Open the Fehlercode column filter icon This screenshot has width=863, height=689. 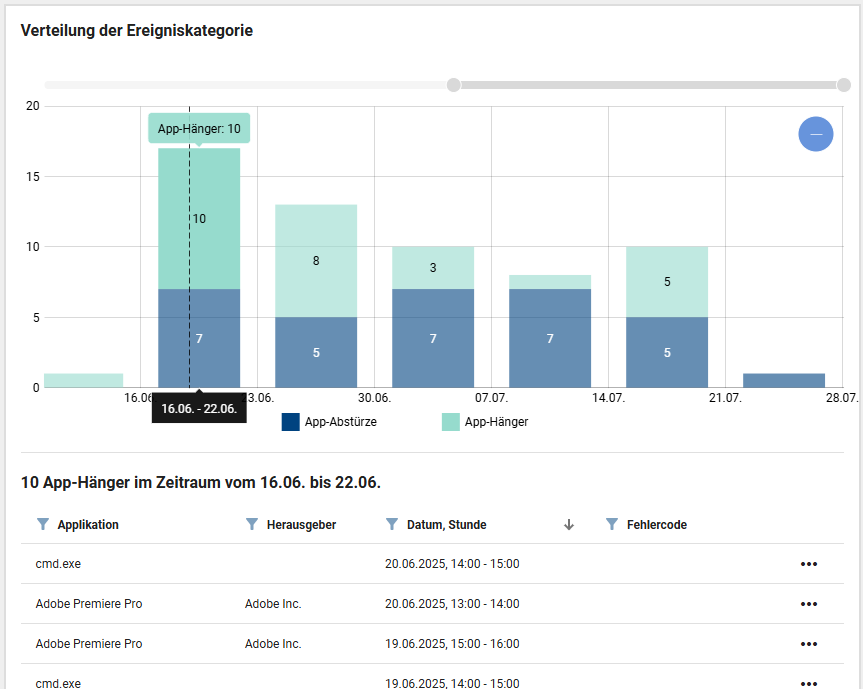click(612, 524)
